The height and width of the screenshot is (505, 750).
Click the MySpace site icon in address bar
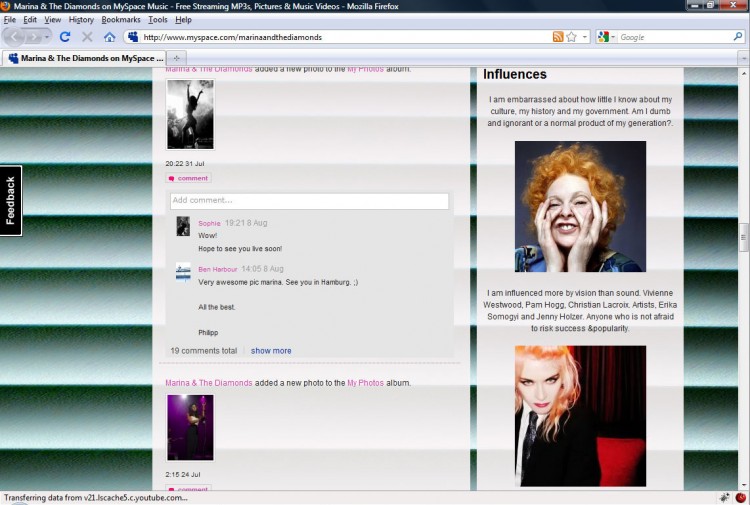(133, 37)
